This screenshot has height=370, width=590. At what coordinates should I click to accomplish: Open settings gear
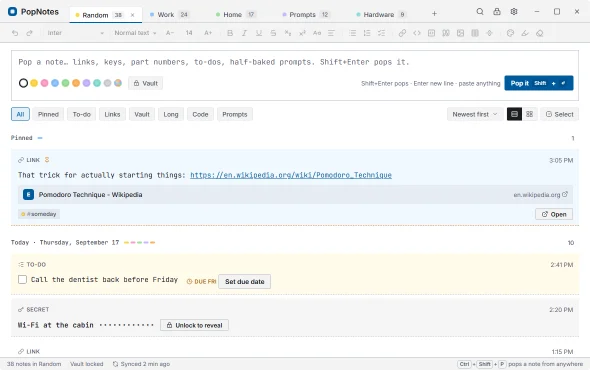[x=514, y=12]
